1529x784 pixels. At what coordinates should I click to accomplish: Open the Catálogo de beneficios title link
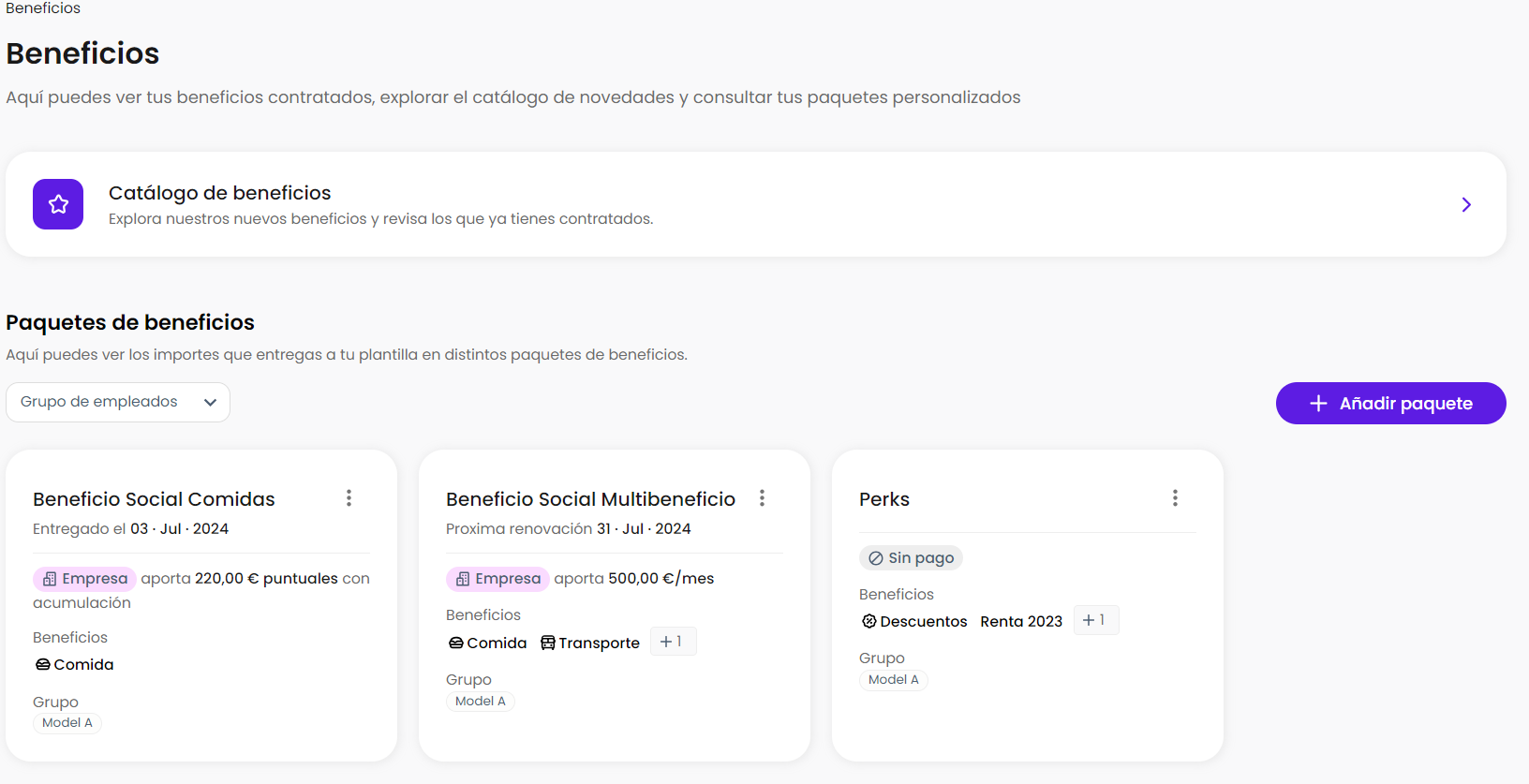point(220,193)
